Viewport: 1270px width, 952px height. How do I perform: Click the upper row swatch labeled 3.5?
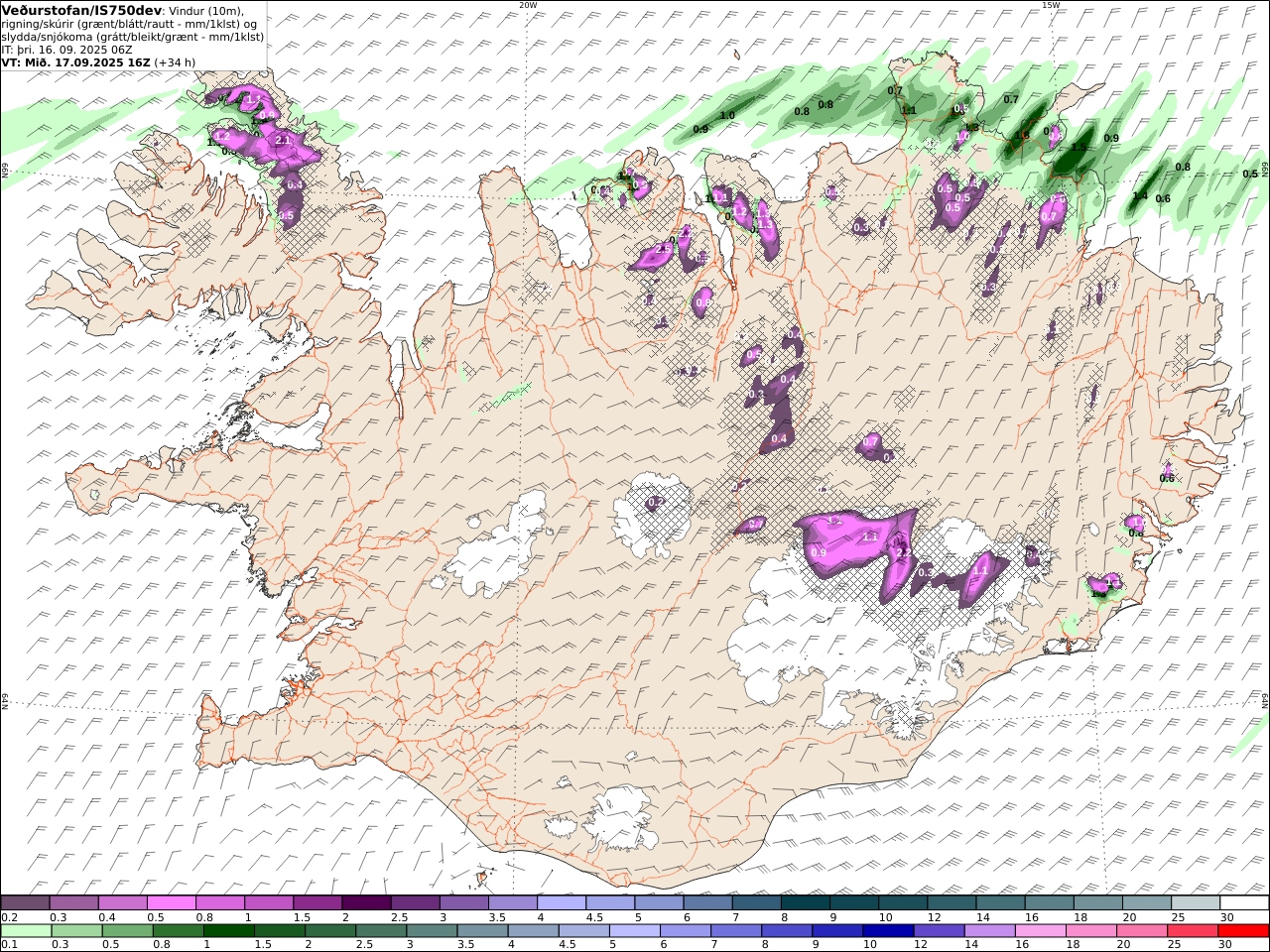click(x=512, y=903)
